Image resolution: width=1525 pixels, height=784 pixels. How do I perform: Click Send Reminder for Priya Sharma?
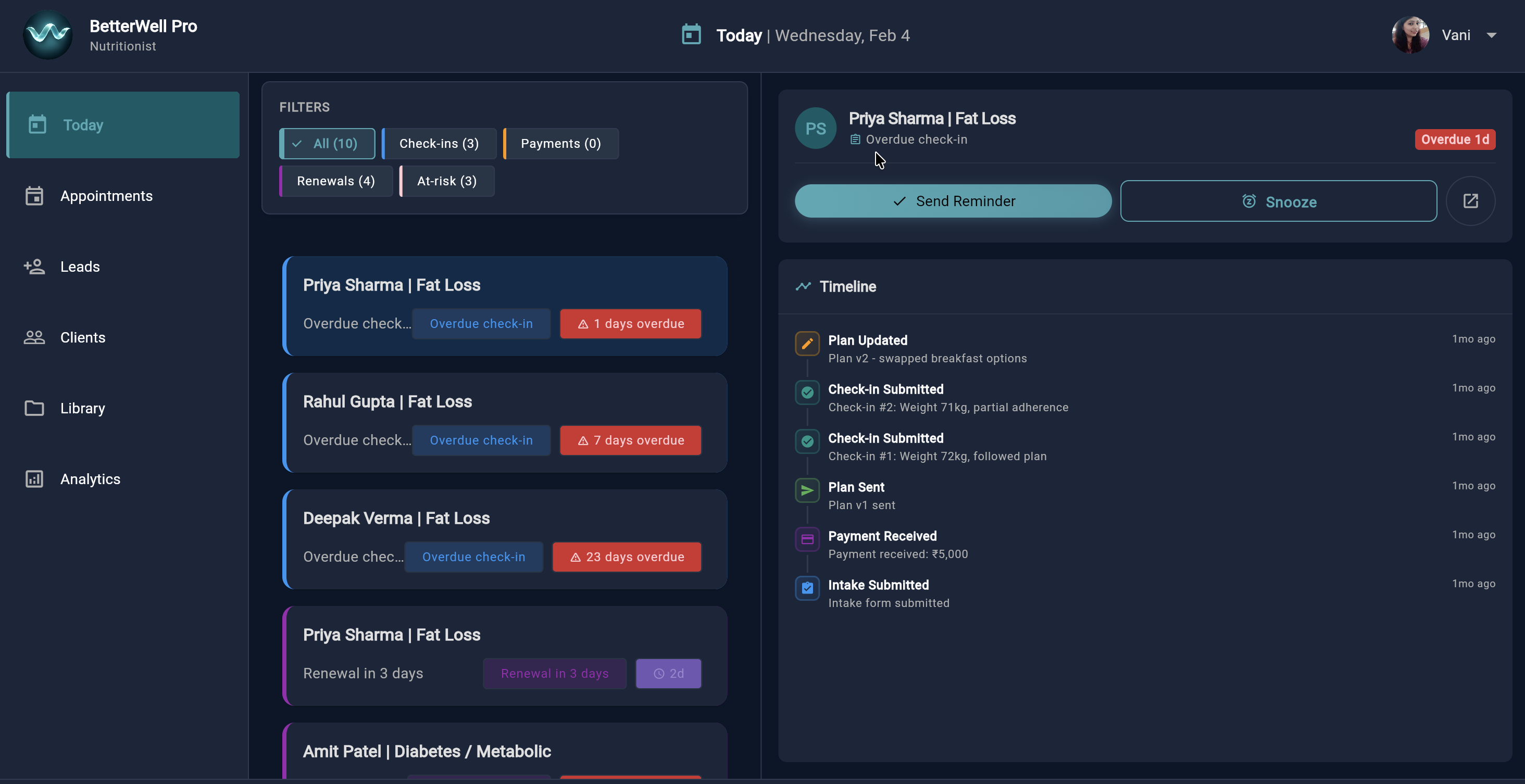point(953,200)
